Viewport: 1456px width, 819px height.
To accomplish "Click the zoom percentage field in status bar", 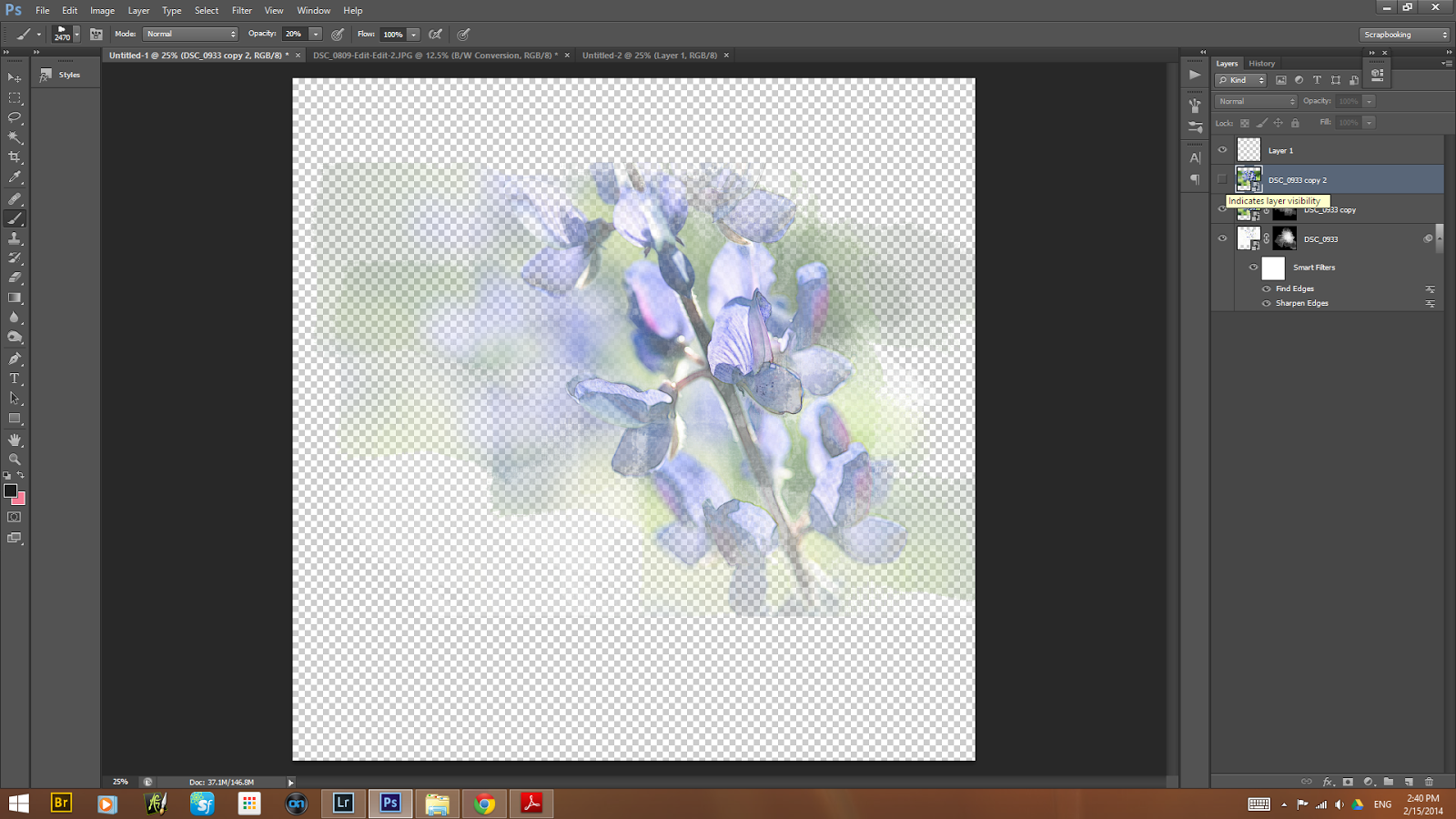I will click(120, 782).
